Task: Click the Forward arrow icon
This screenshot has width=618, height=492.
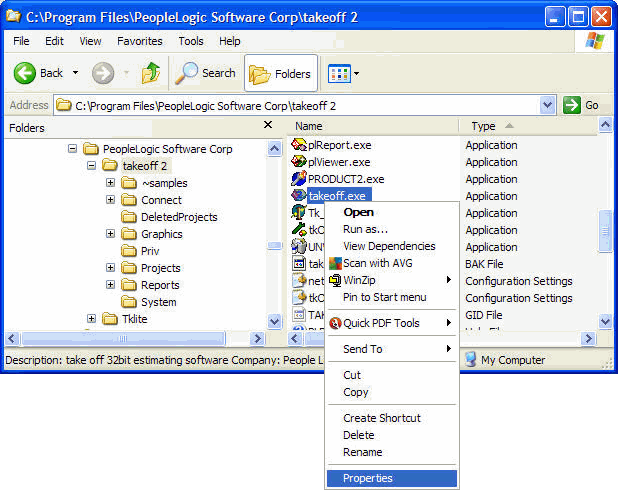Action: 103,73
